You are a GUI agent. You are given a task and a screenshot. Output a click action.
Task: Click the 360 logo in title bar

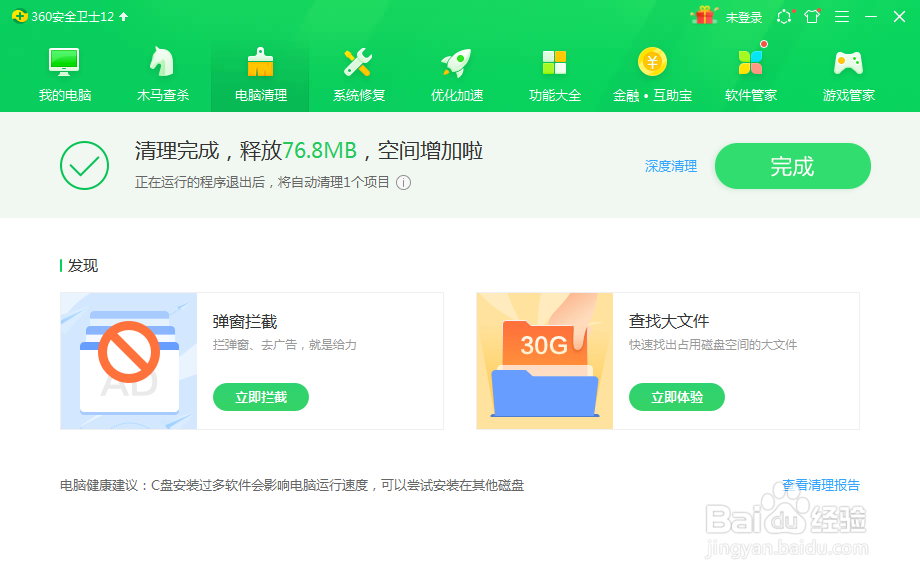(x=19, y=16)
